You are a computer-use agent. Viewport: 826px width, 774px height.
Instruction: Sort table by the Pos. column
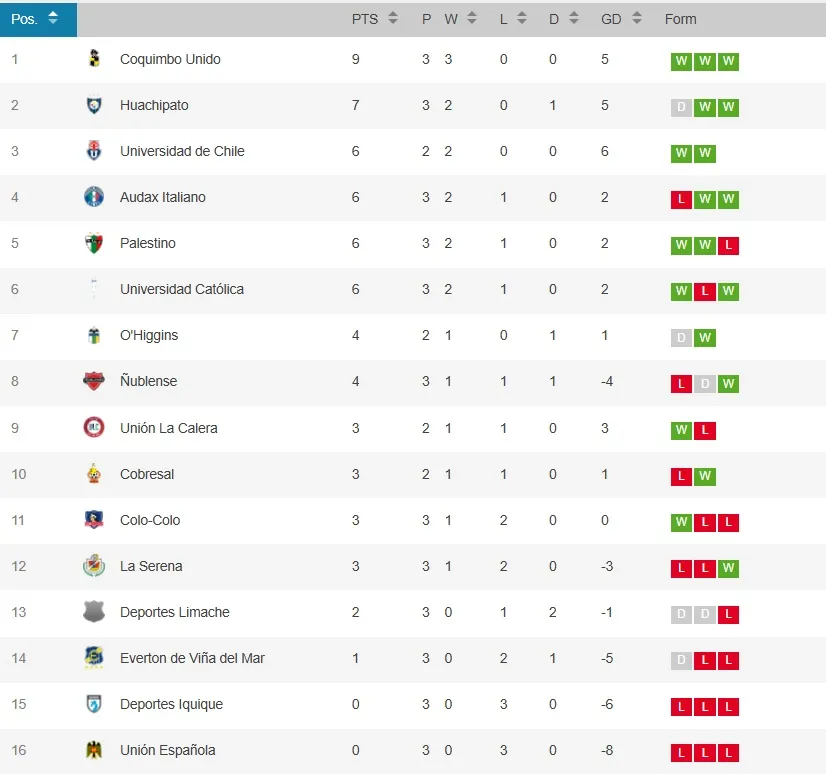tap(53, 18)
